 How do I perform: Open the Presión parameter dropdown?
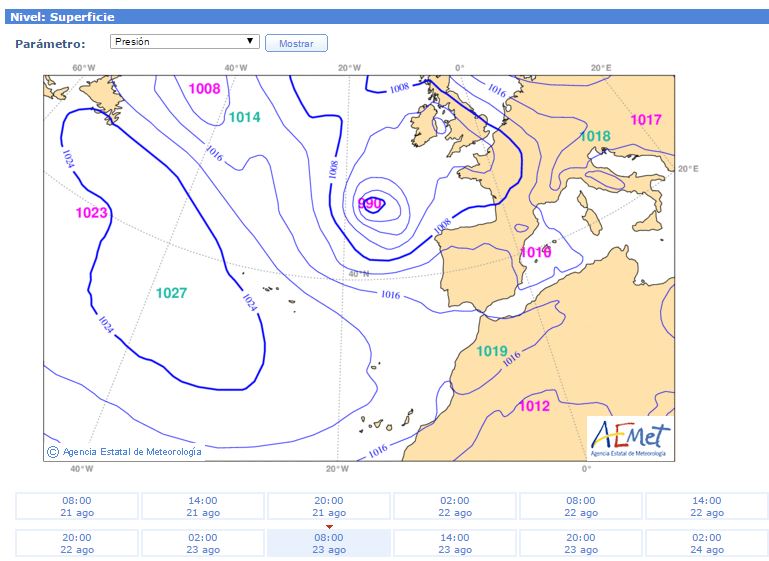[x=184, y=42]
